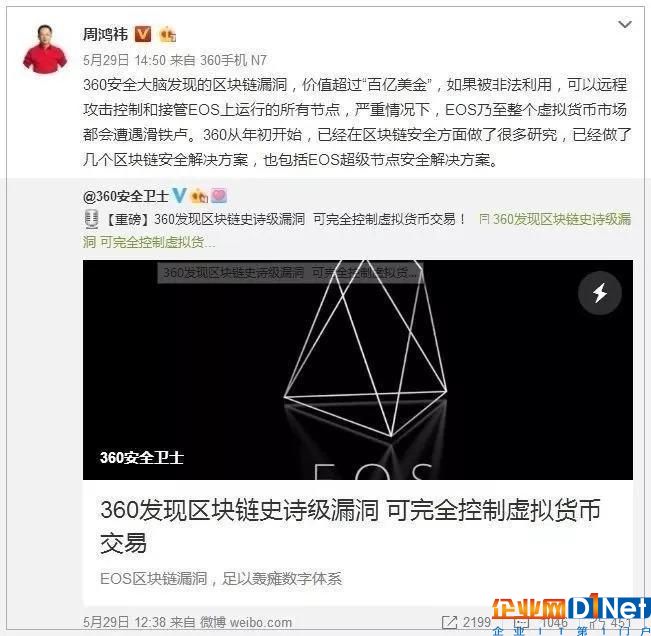Image resolution: width=651 pixels, height=636 pixels.
Task: Click the orange V verification badge
Action: 143,34
